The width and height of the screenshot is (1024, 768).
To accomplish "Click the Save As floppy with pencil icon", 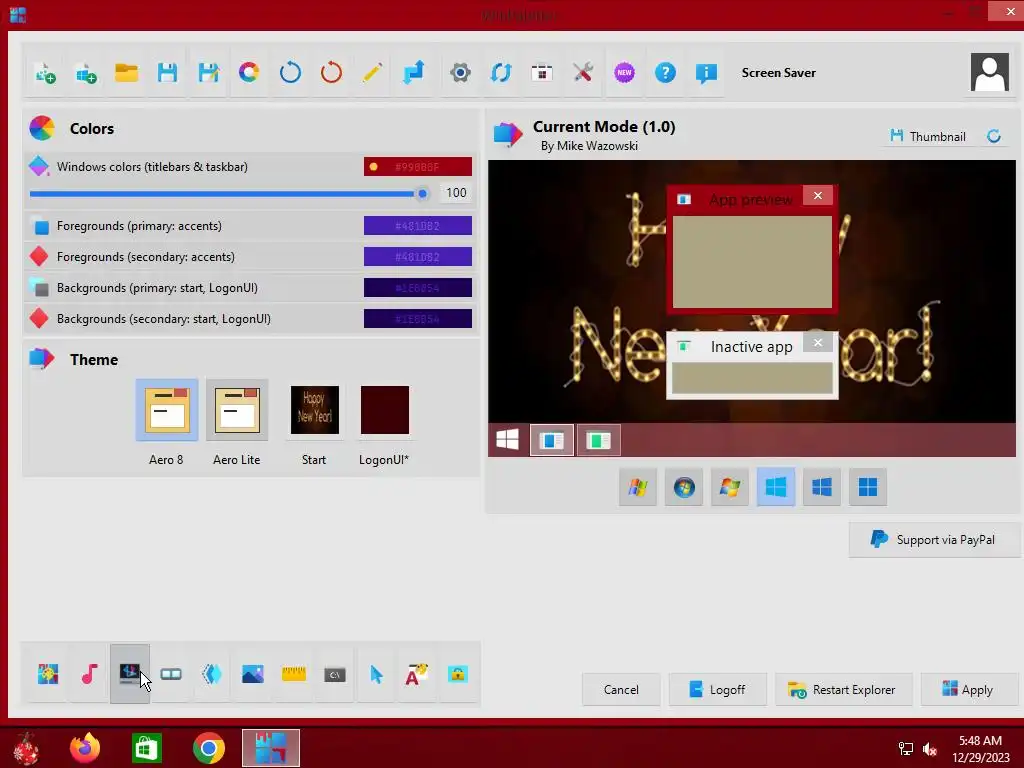I will point(208,72).
